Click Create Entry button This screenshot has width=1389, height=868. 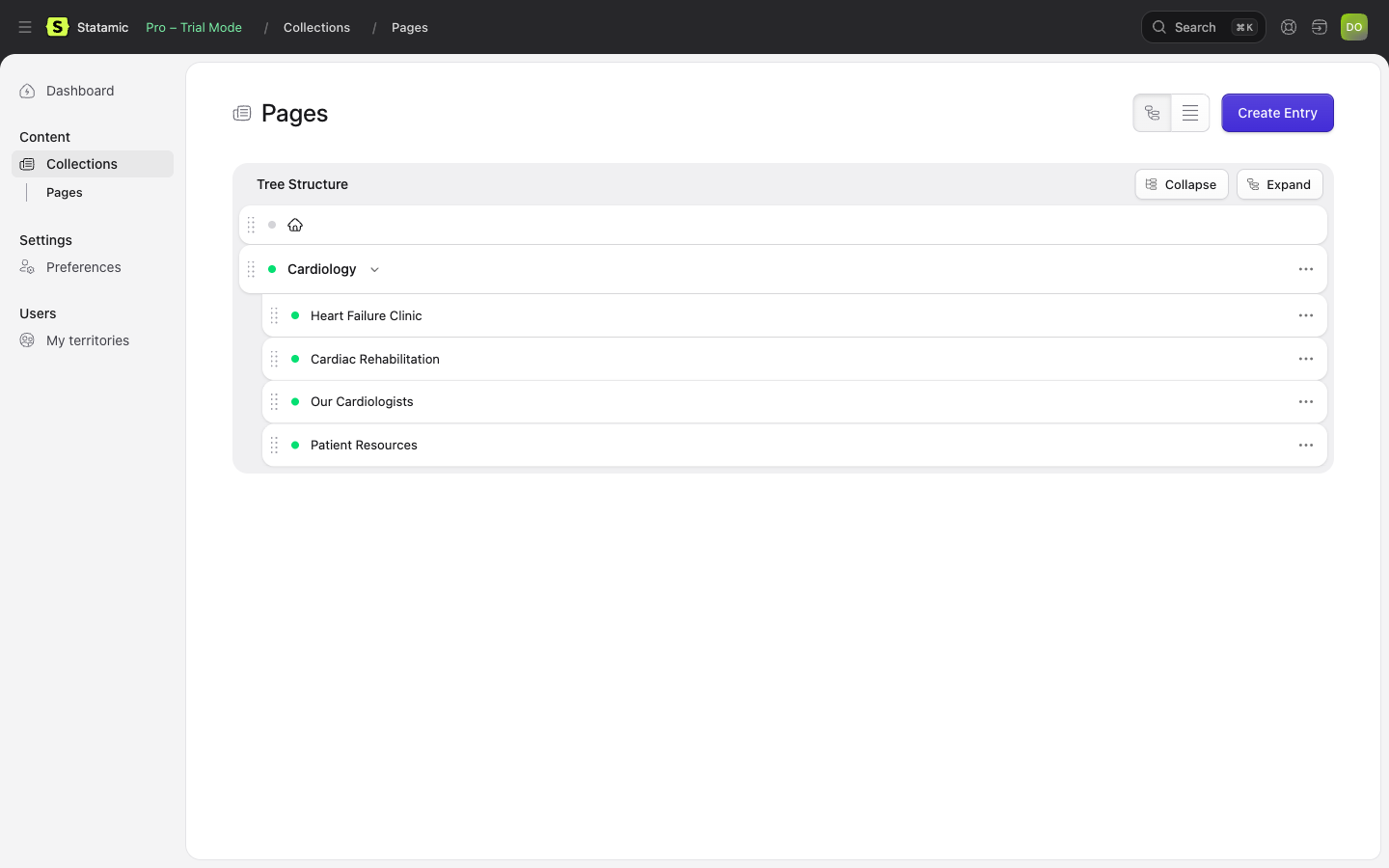tap(1277, 113)
